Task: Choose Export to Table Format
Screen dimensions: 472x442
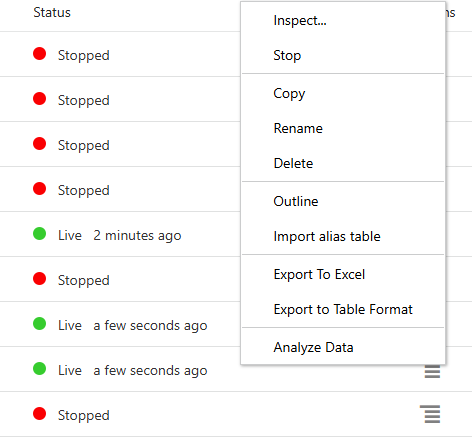Action: [x=343, y=309]
